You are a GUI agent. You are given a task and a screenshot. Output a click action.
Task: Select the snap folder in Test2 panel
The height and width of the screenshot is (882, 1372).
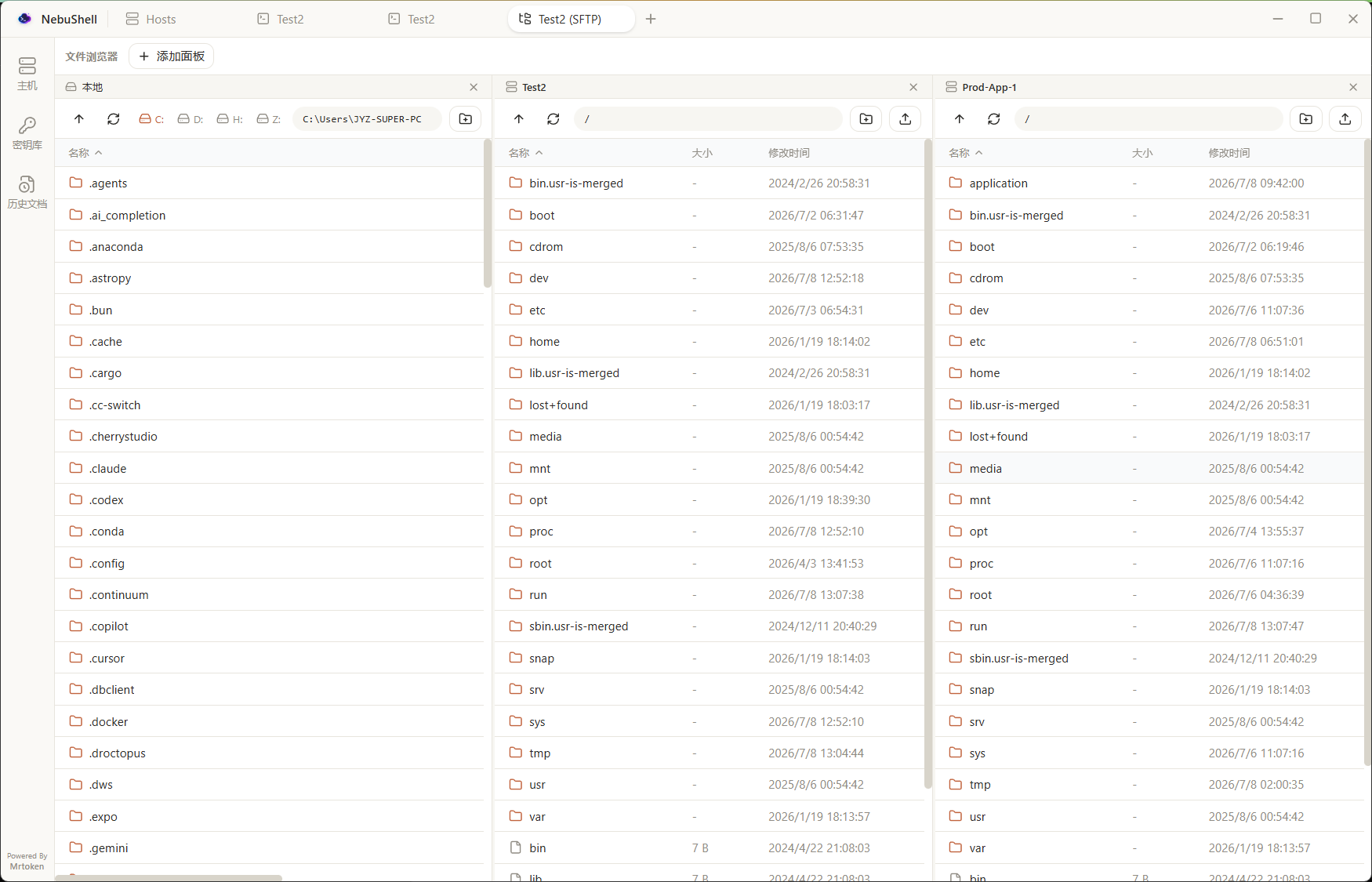click(710, 658)
